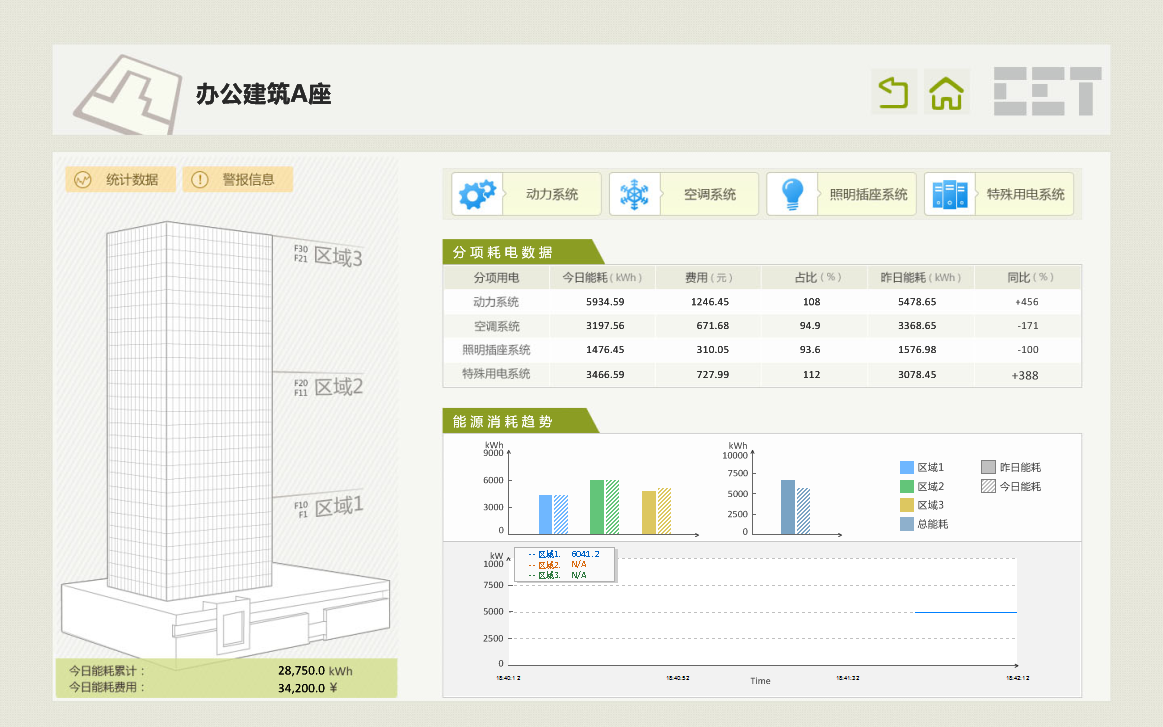Select the 动力系统 table row label

click(496, 302)
